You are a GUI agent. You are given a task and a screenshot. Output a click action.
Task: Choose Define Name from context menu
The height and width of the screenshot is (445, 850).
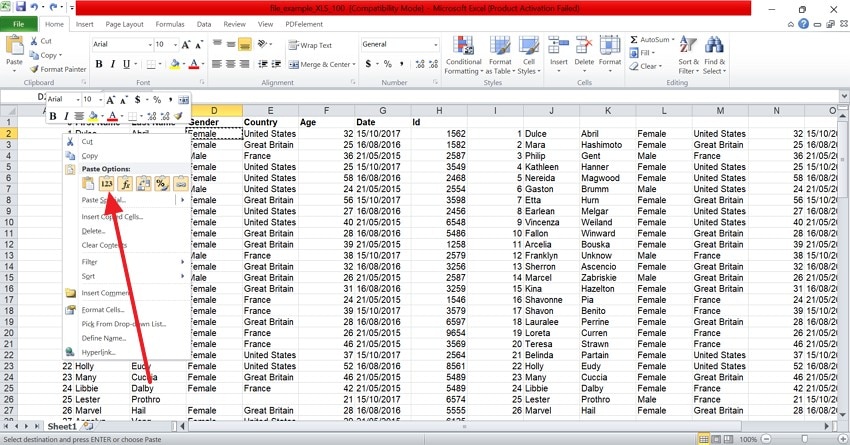point(104,338)
